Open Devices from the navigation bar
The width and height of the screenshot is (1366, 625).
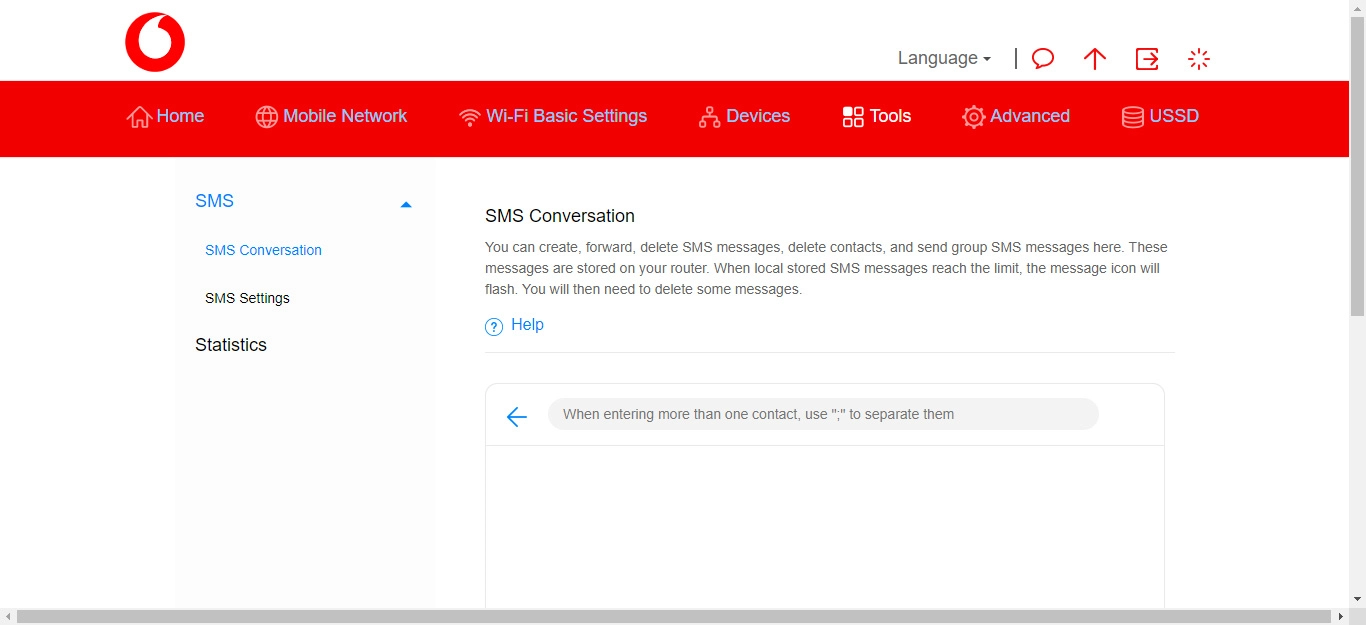[x=744, y=116]
